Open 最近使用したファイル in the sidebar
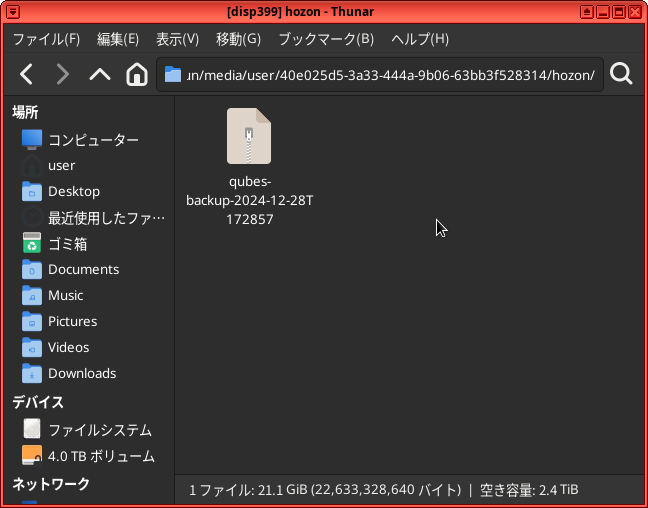The width and height of the screenshot is (648, 508). click(x=106, y=217)
